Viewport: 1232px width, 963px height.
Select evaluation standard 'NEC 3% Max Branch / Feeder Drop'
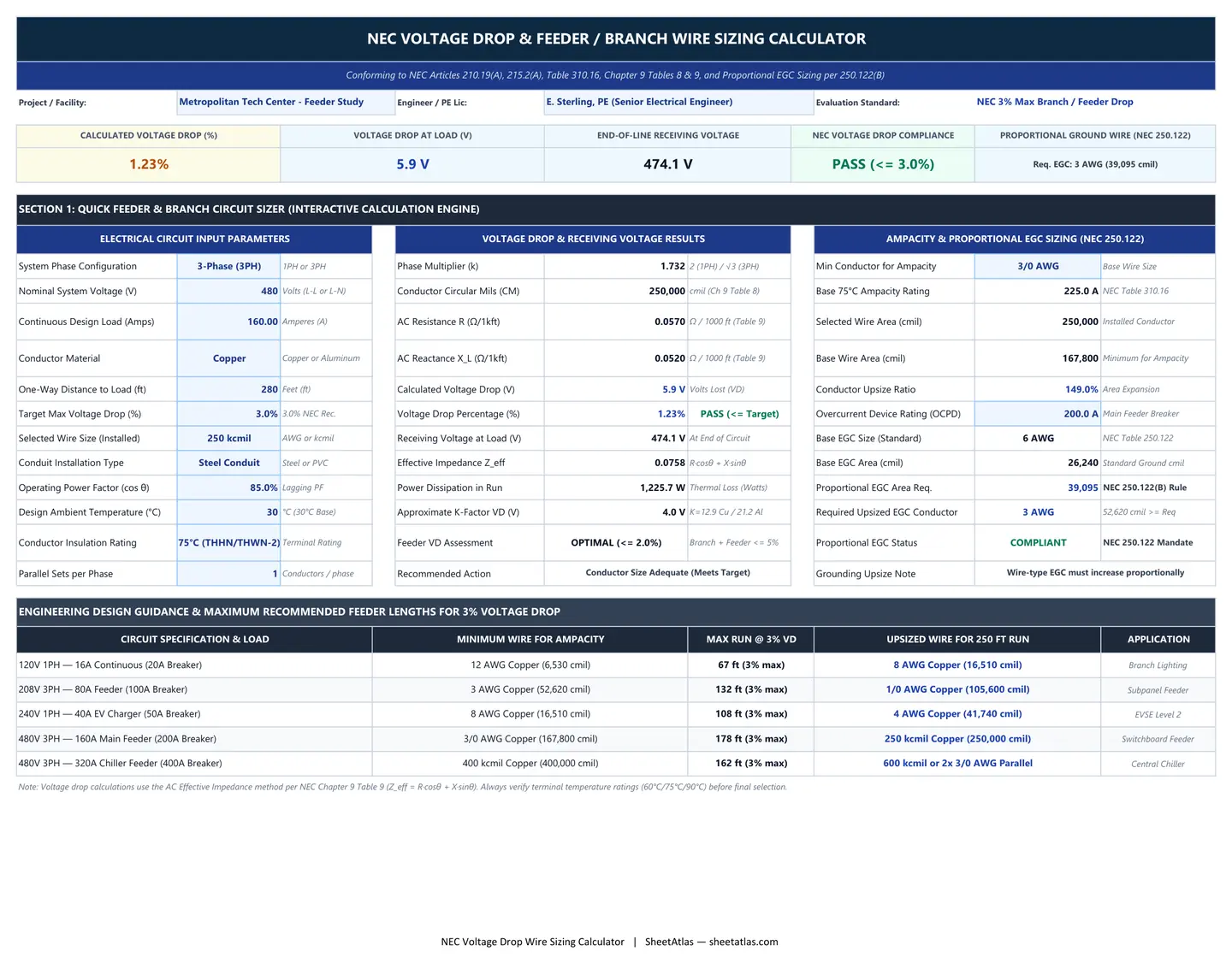1055,102
